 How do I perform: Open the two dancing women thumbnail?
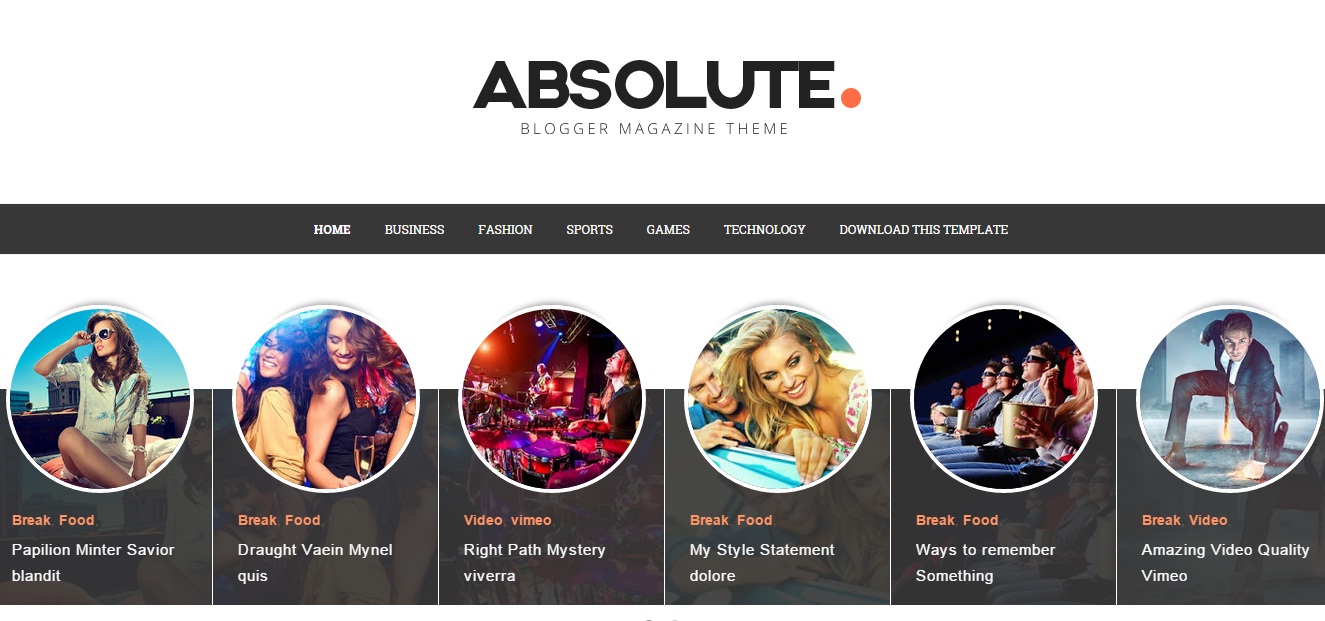point(326,398)
